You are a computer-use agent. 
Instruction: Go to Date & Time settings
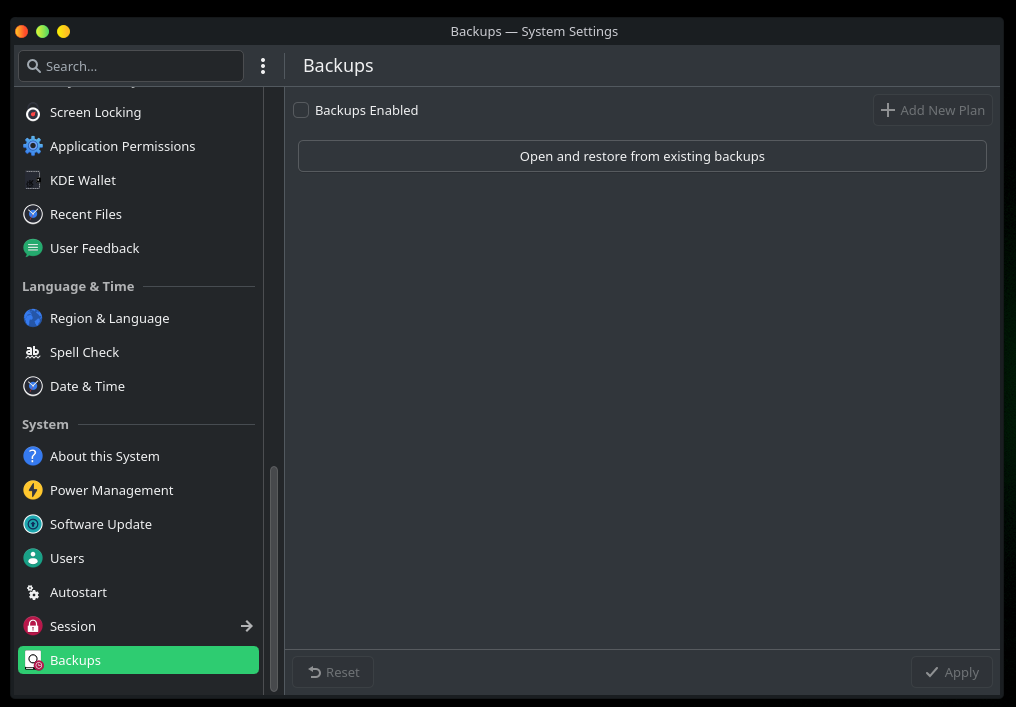87,387
